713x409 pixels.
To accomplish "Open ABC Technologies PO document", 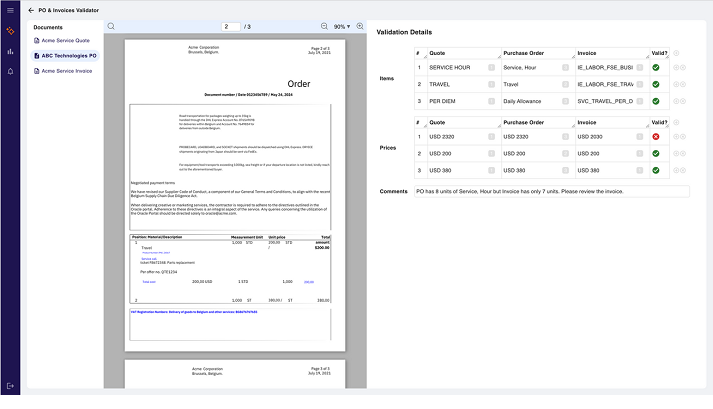I will coord(68,56).
